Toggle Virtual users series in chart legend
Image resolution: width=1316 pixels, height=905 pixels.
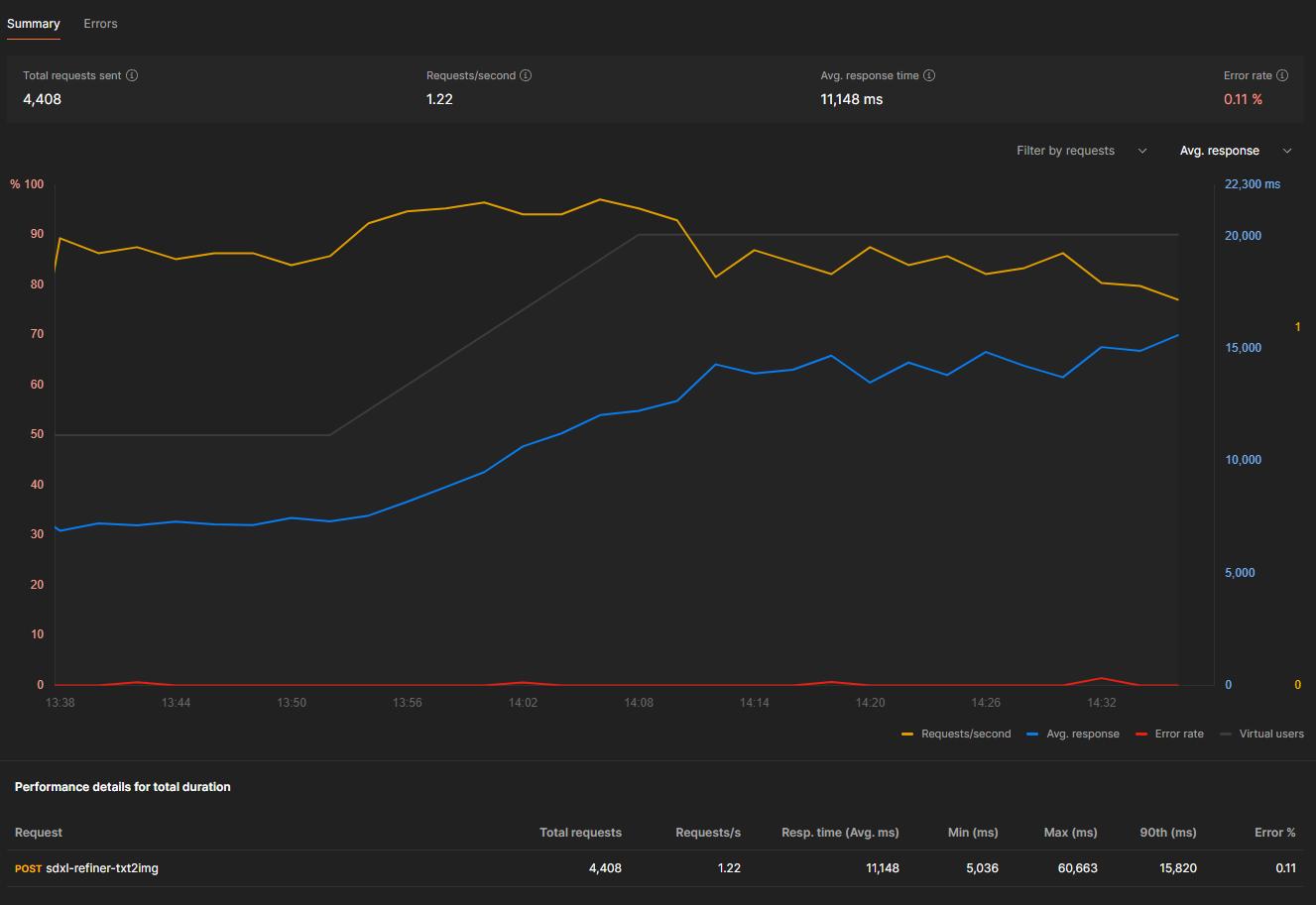pyautogui.click(x=1261, y=734)
